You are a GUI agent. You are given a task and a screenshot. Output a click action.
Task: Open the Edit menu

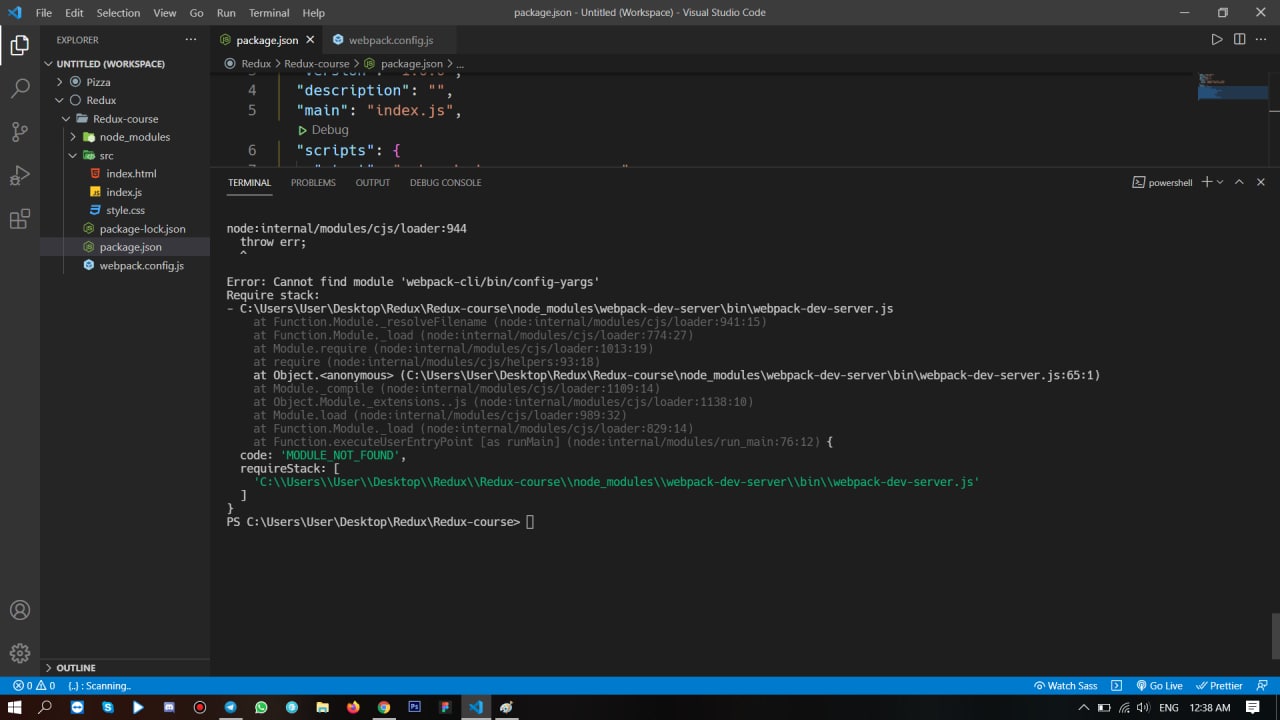[74, 13]
